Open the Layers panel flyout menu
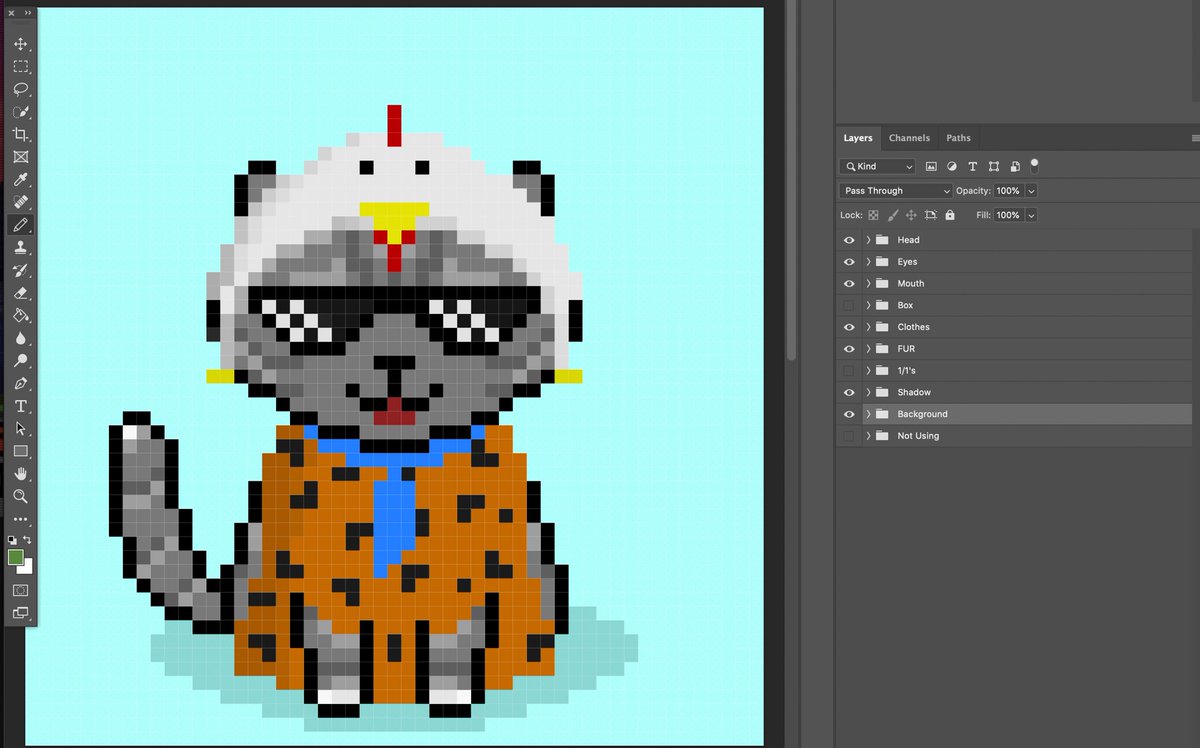The width and height of the screenshot is (1200, 748). coord(1195,138)
